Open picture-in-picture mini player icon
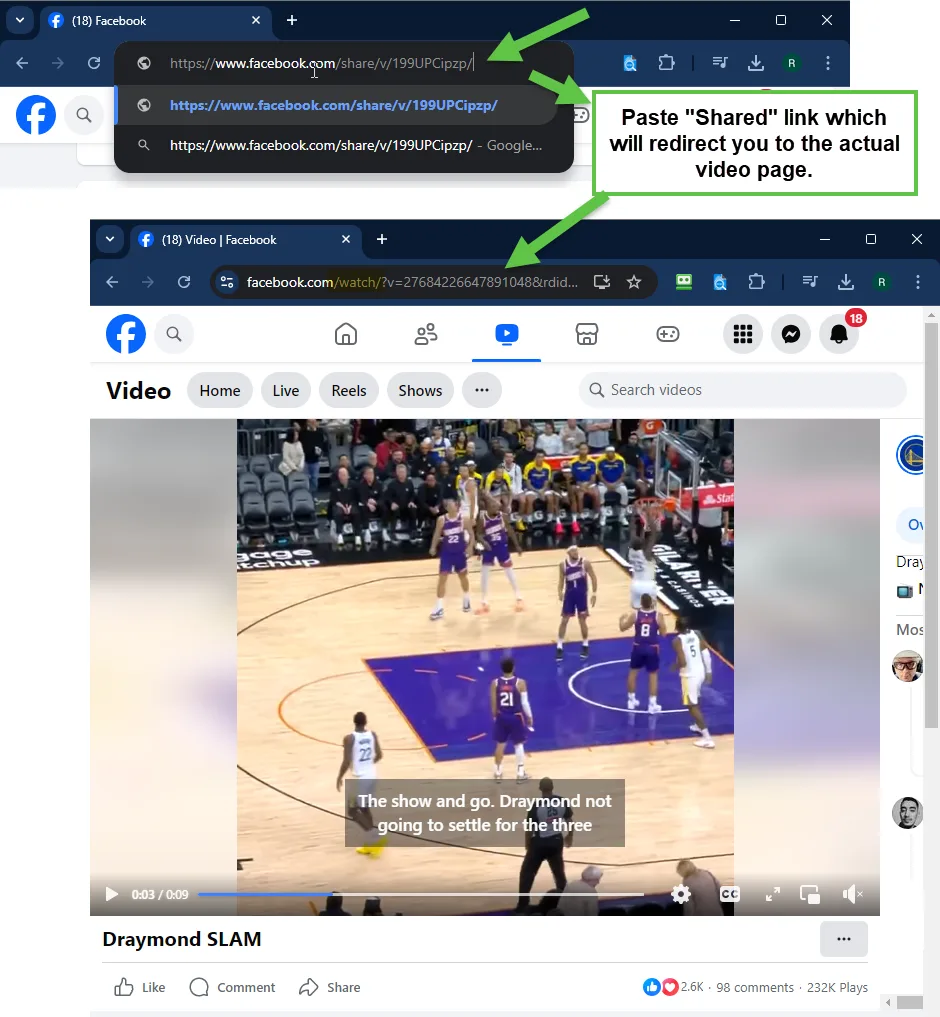 [810, 894]
